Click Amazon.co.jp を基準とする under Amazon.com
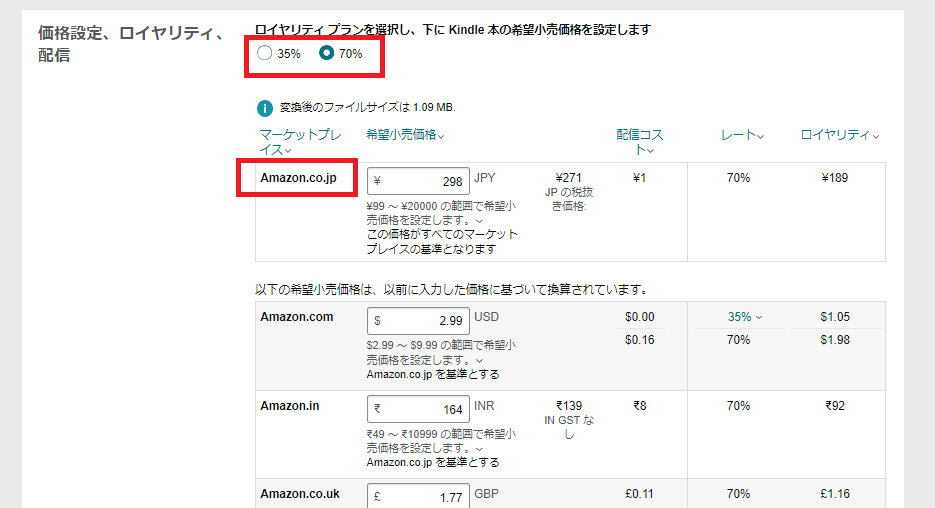This screenshot has height=508, width=935. point(433,374)
